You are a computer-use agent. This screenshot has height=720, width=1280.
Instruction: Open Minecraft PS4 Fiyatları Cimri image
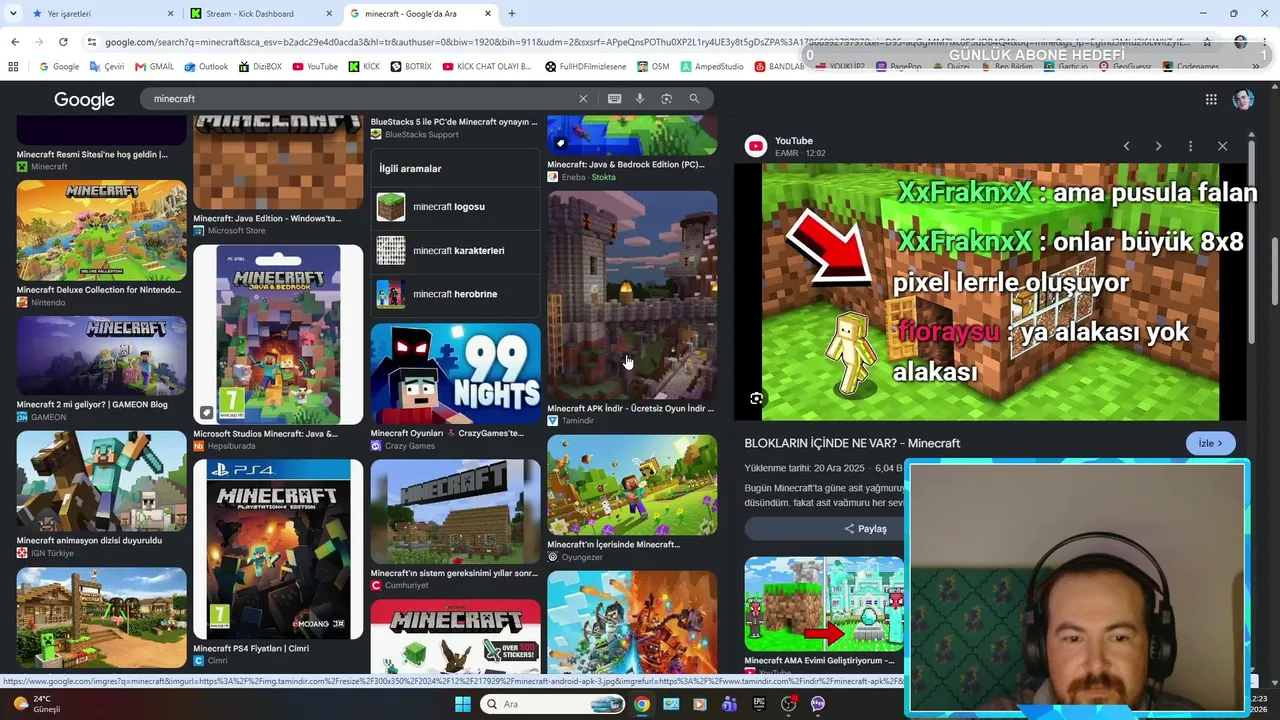tap(278, 549)
